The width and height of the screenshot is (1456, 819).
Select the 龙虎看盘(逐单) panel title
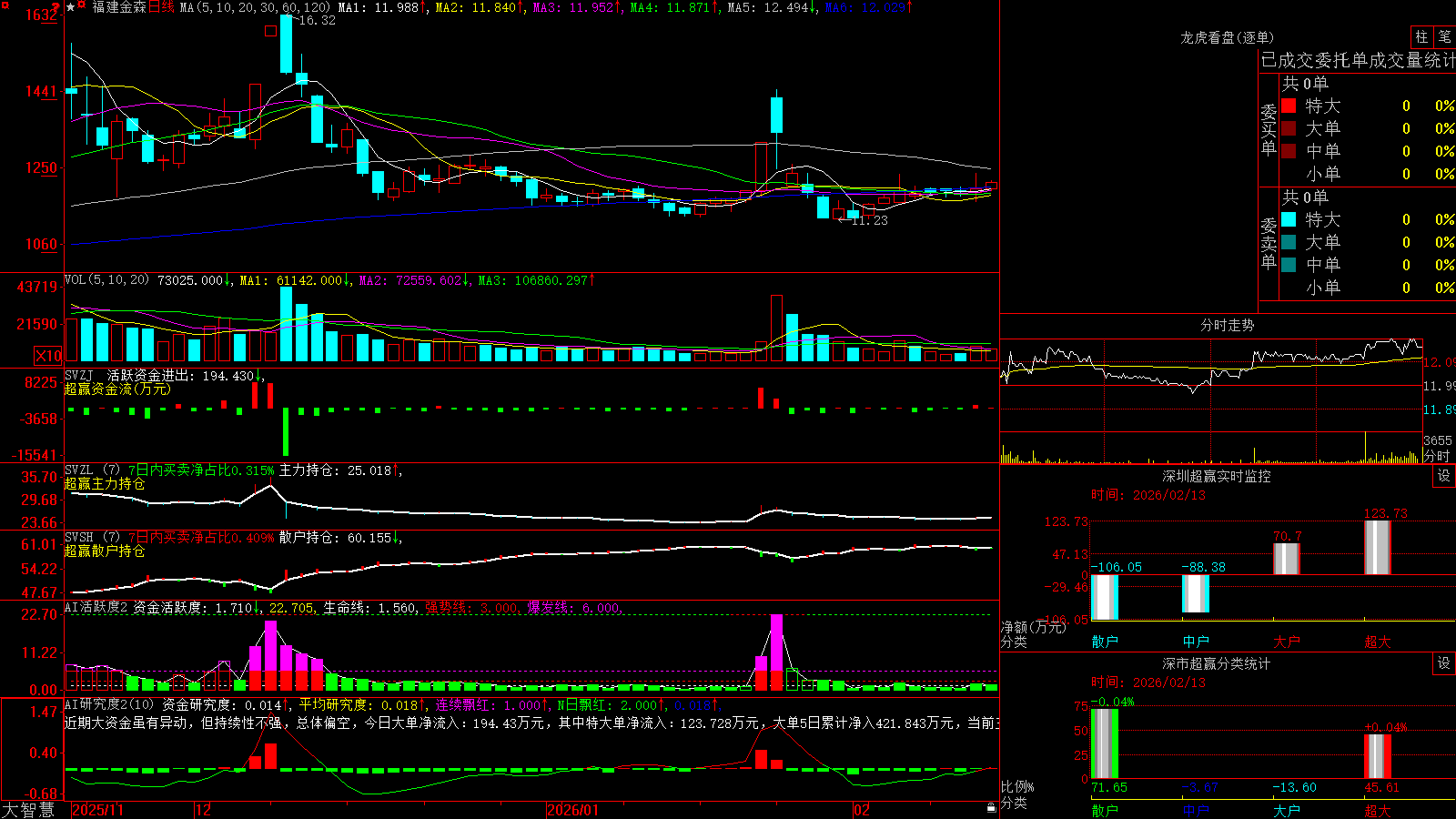pyautogui.click(x=1227, y=37)
